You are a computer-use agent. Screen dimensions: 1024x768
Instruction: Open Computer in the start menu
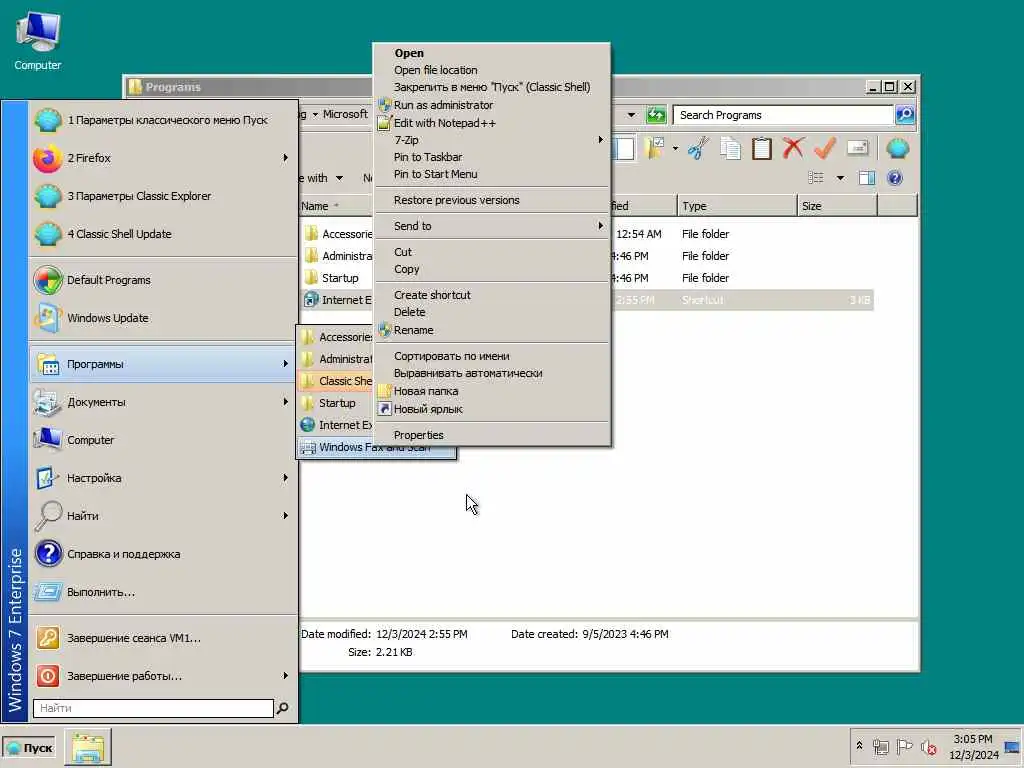(163, 440)
